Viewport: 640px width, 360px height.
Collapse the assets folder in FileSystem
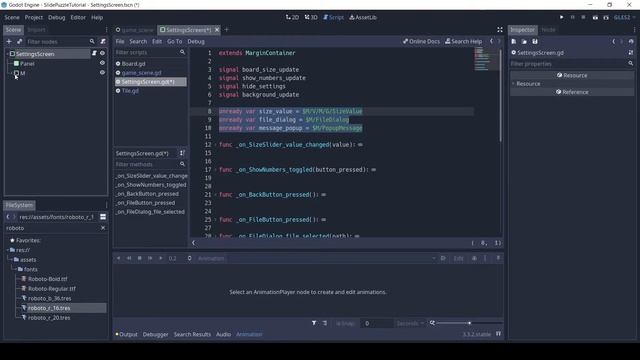(x=12, y=260)
